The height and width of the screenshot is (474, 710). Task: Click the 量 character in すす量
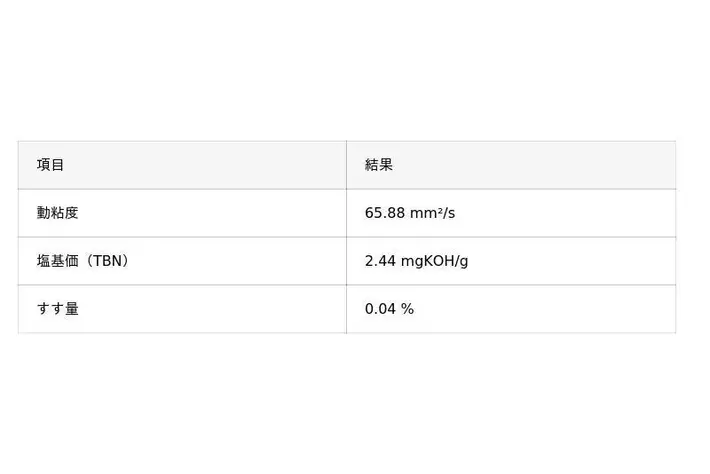71,309
